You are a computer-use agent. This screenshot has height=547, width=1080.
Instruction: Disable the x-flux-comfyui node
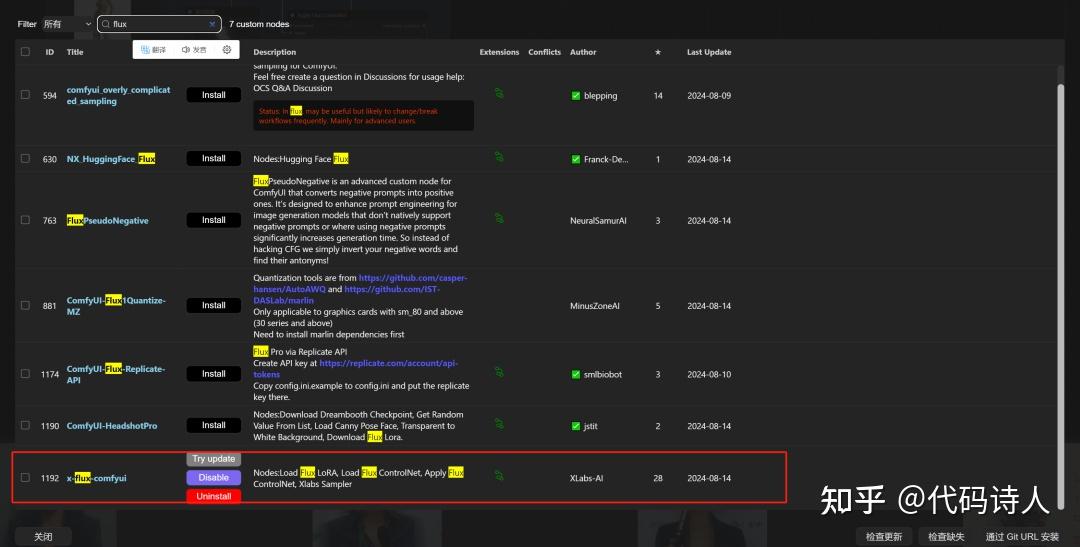pos(214,477)
